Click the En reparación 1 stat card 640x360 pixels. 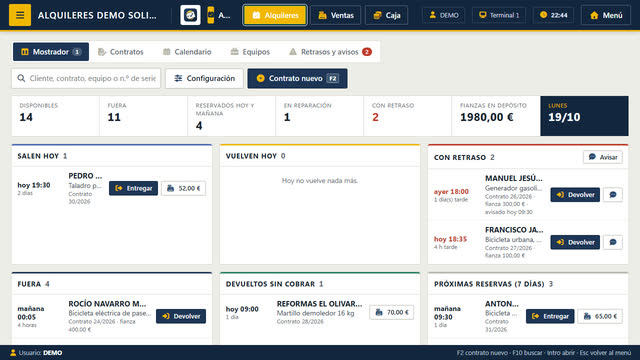[x=320, y=116]
